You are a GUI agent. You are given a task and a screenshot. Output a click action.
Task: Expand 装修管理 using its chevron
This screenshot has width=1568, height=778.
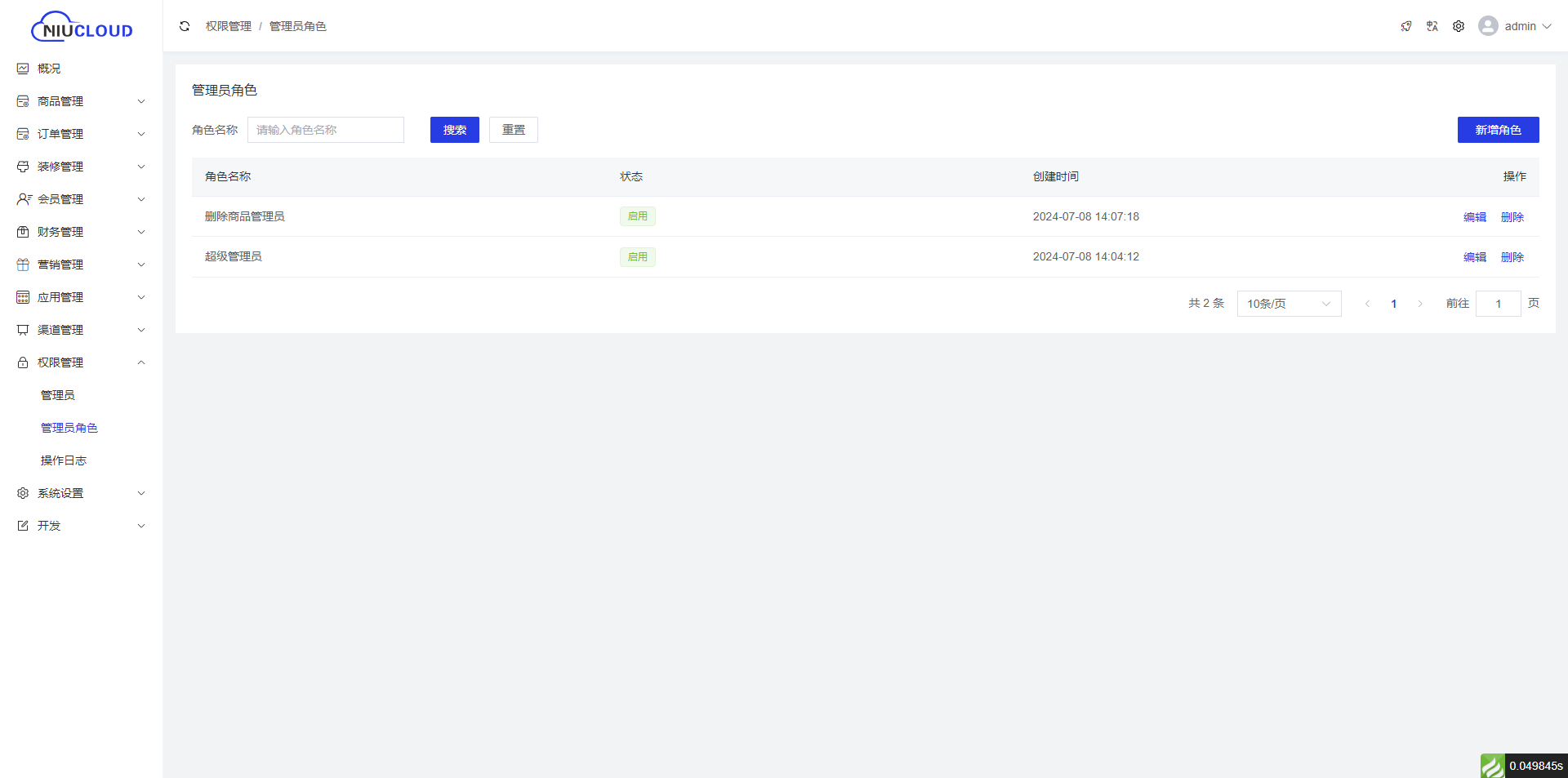pyautogui.click(x=141, y=167)
